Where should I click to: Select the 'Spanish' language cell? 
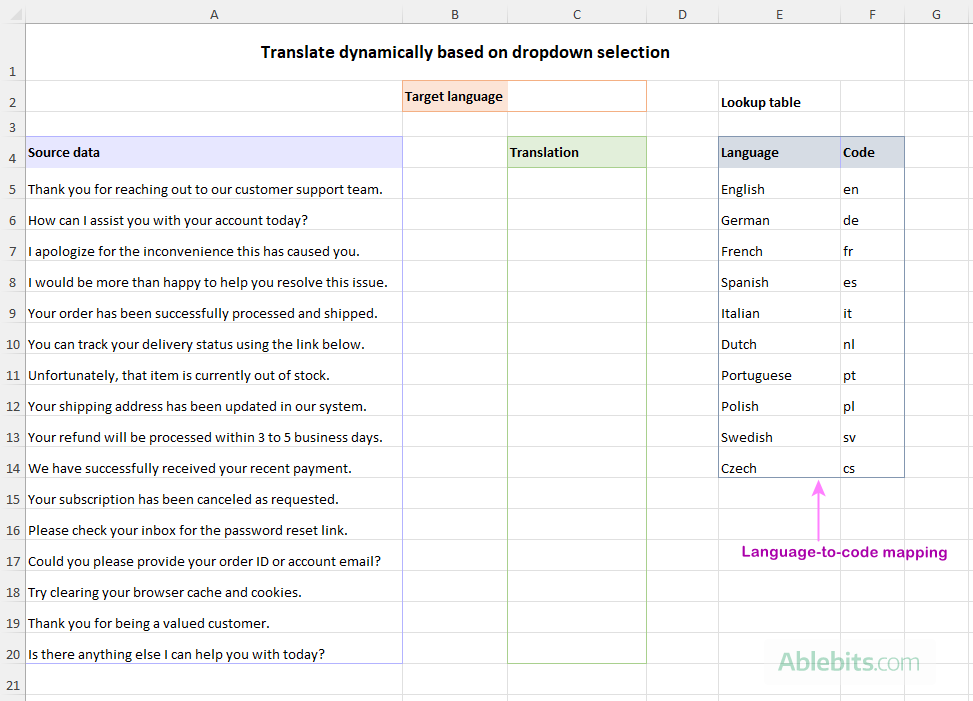779,277
